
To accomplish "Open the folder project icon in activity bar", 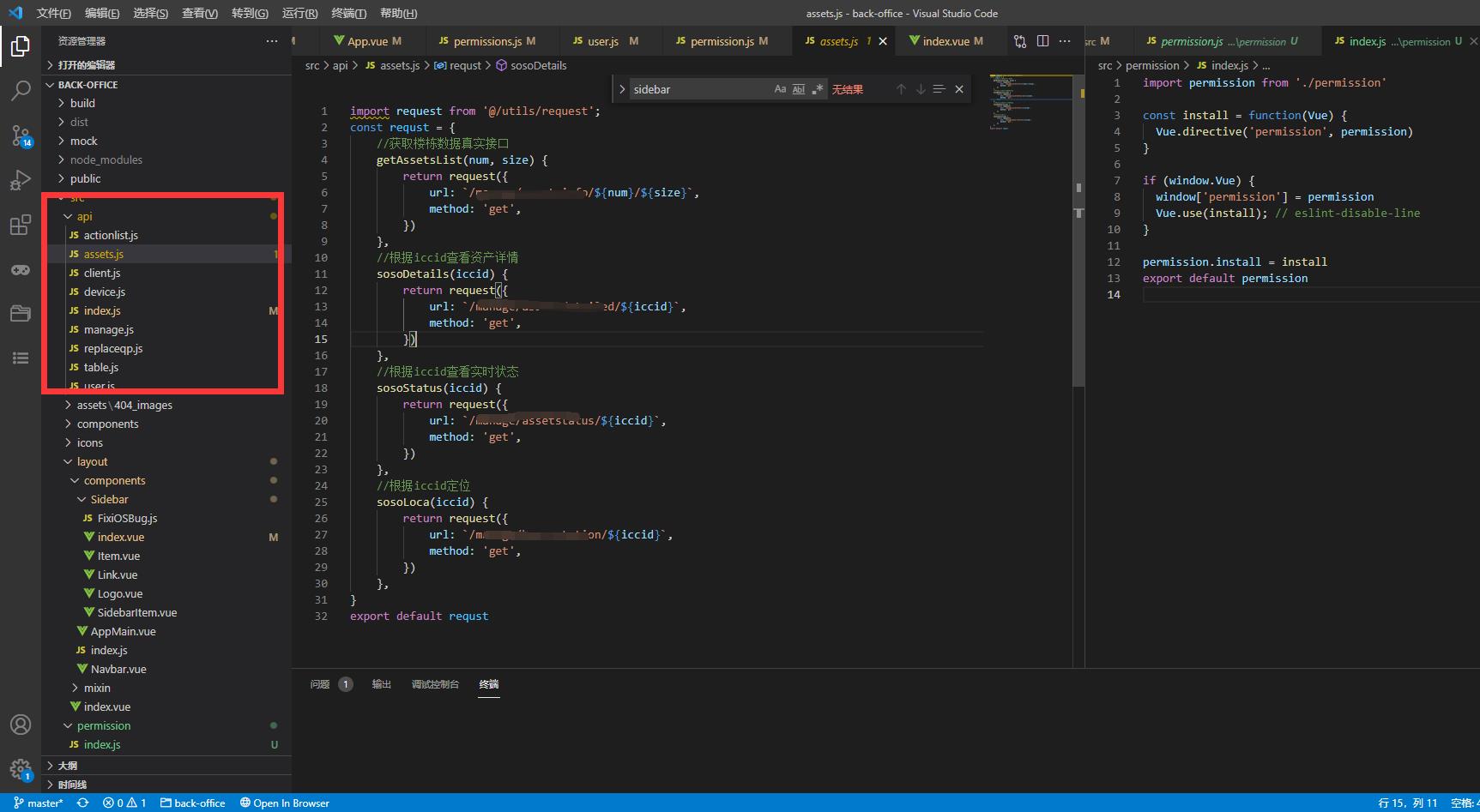I will coord(20,314).
